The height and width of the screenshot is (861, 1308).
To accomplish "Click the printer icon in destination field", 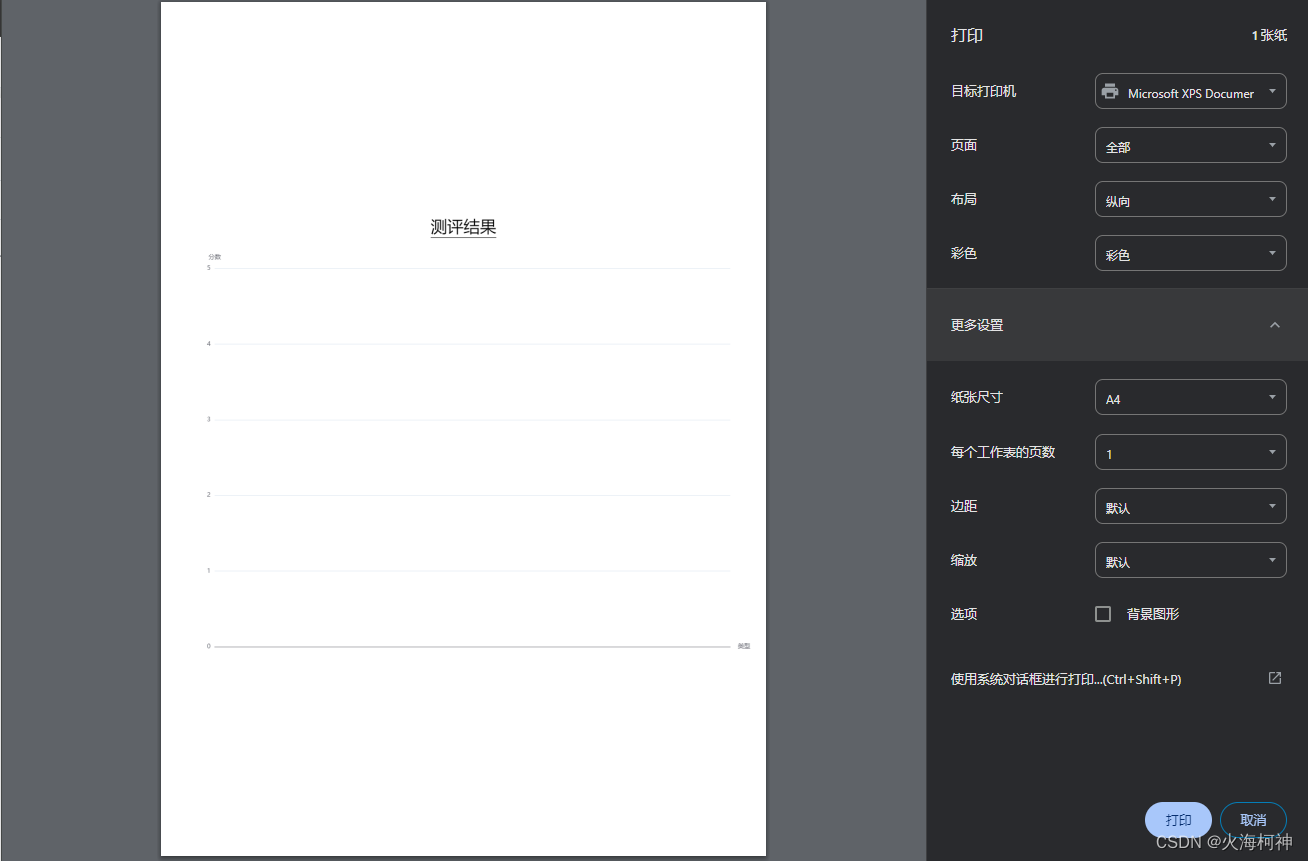I will 1110,92.
